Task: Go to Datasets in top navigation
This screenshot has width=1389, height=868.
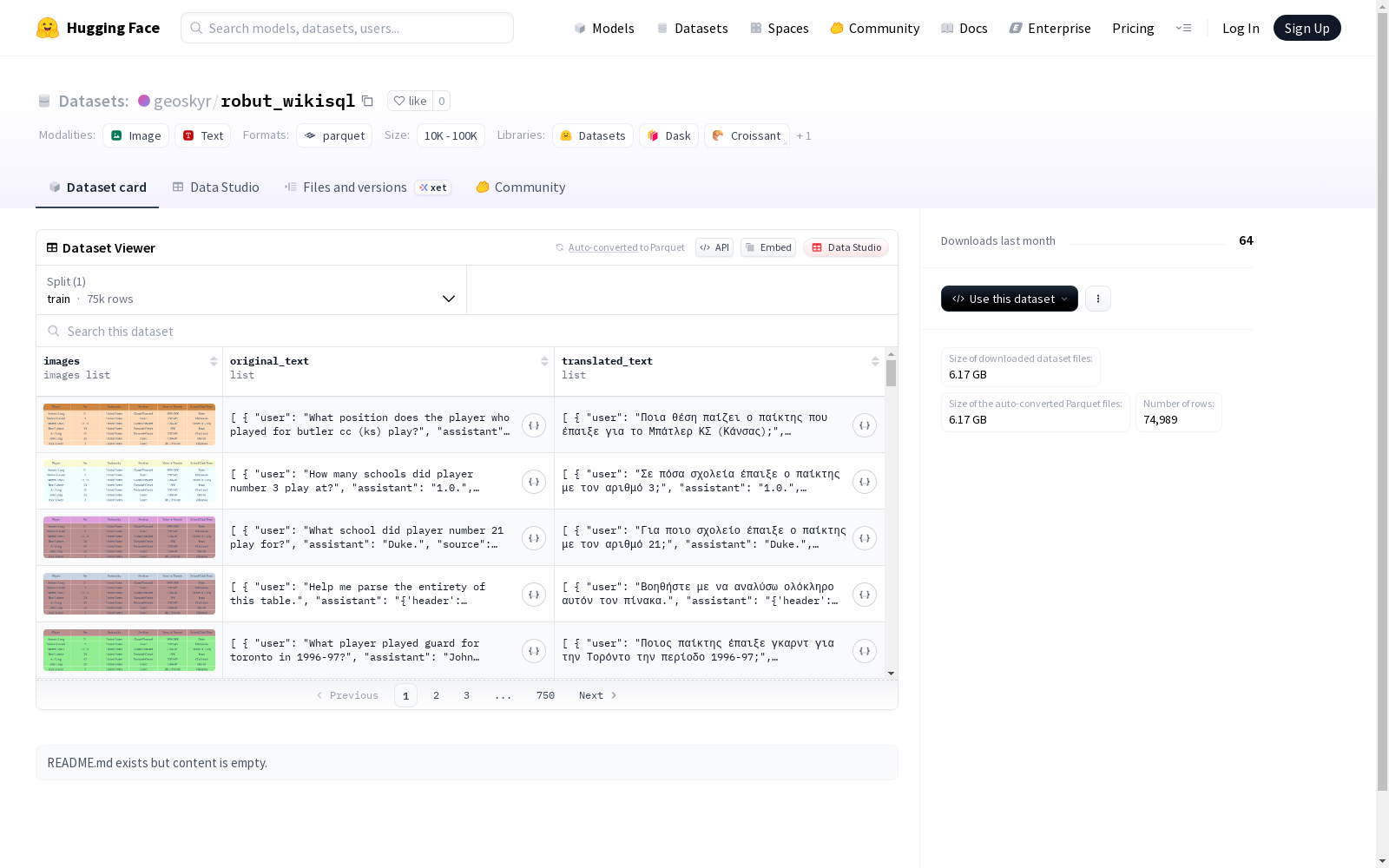Action: (x=692, y=28)
